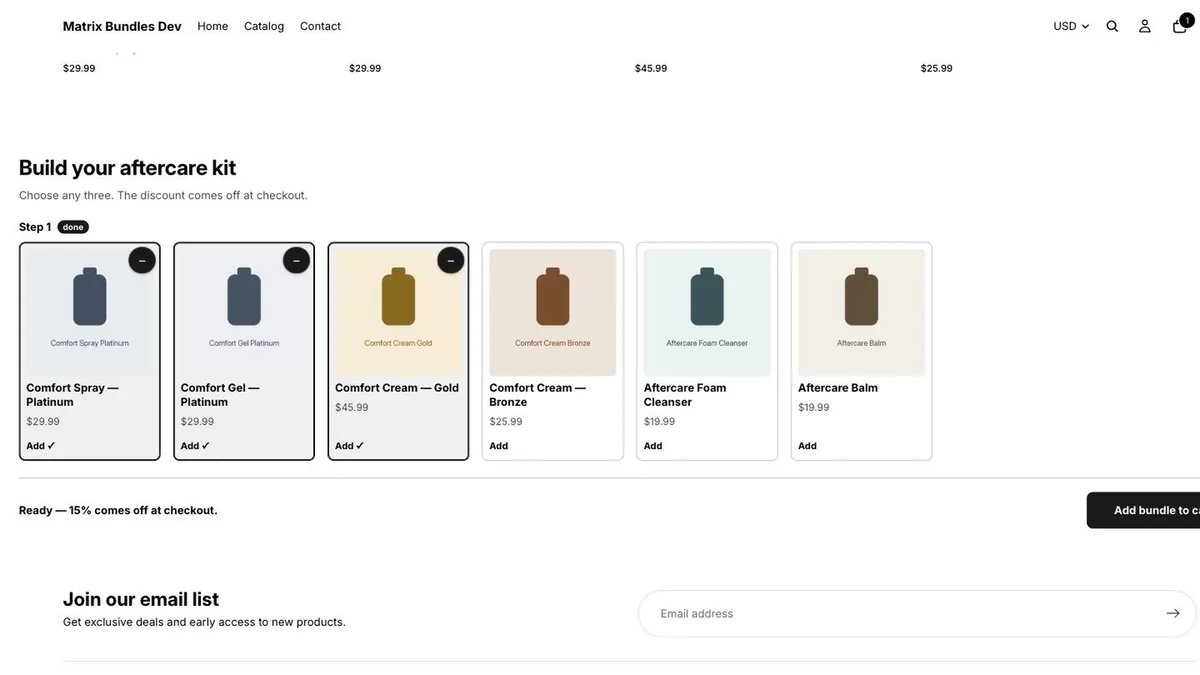Click the Comfort Cream — Gold title

tap(397, 388)
